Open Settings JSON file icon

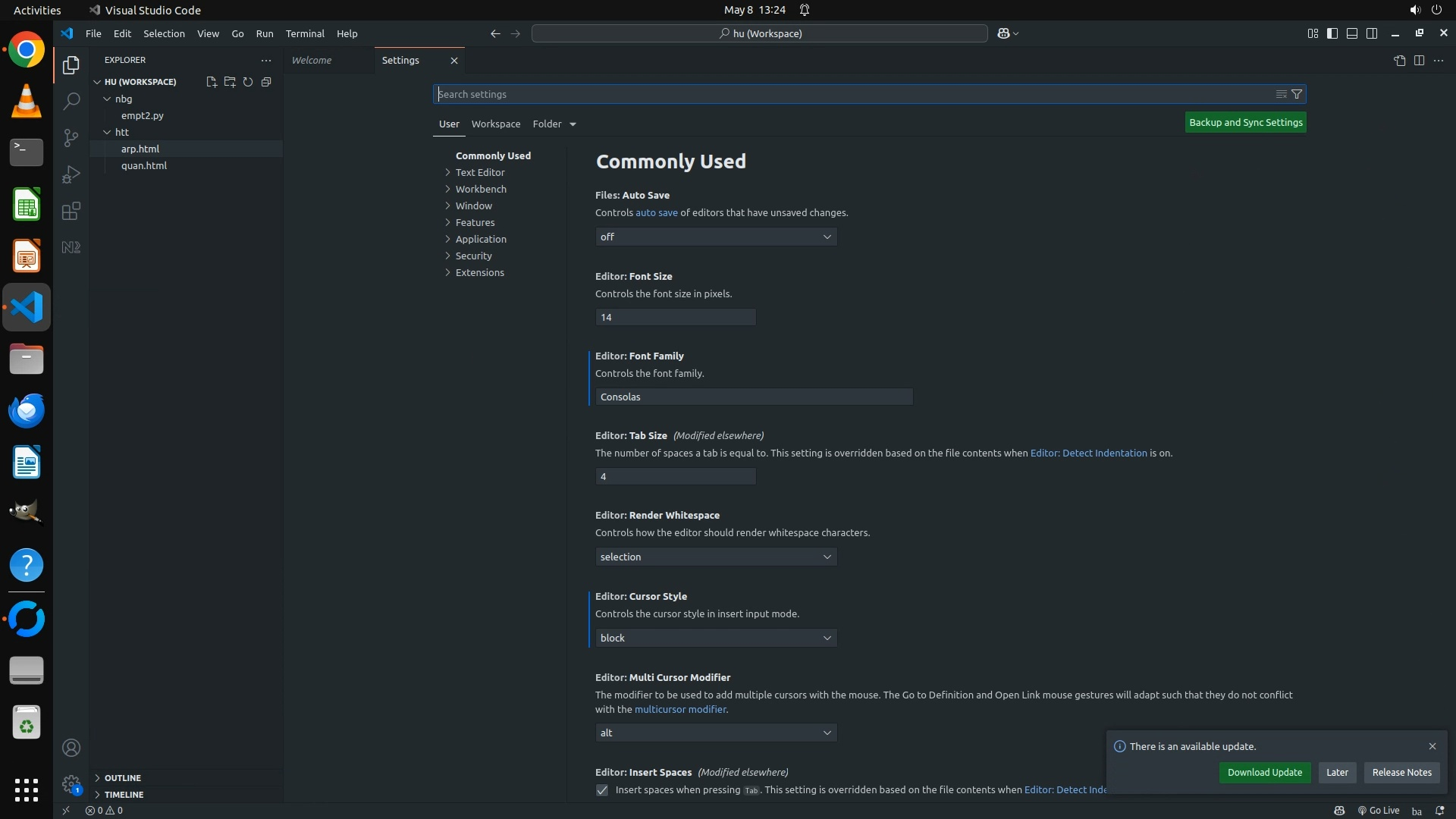[1399, 61]
